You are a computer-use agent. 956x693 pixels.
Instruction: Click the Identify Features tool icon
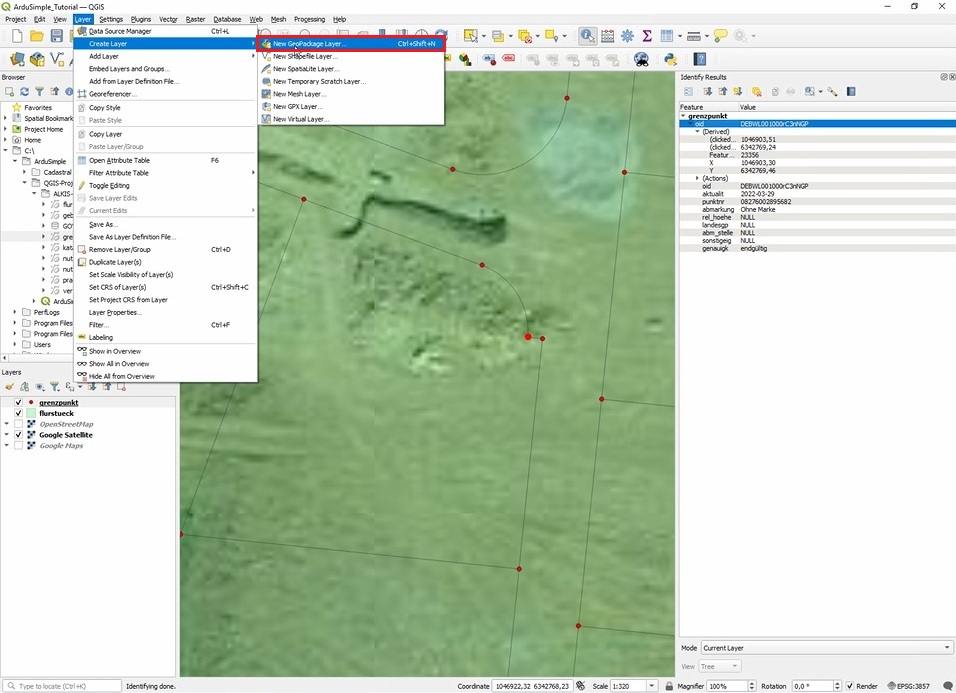pyautogui.click(x=587, y=36)
